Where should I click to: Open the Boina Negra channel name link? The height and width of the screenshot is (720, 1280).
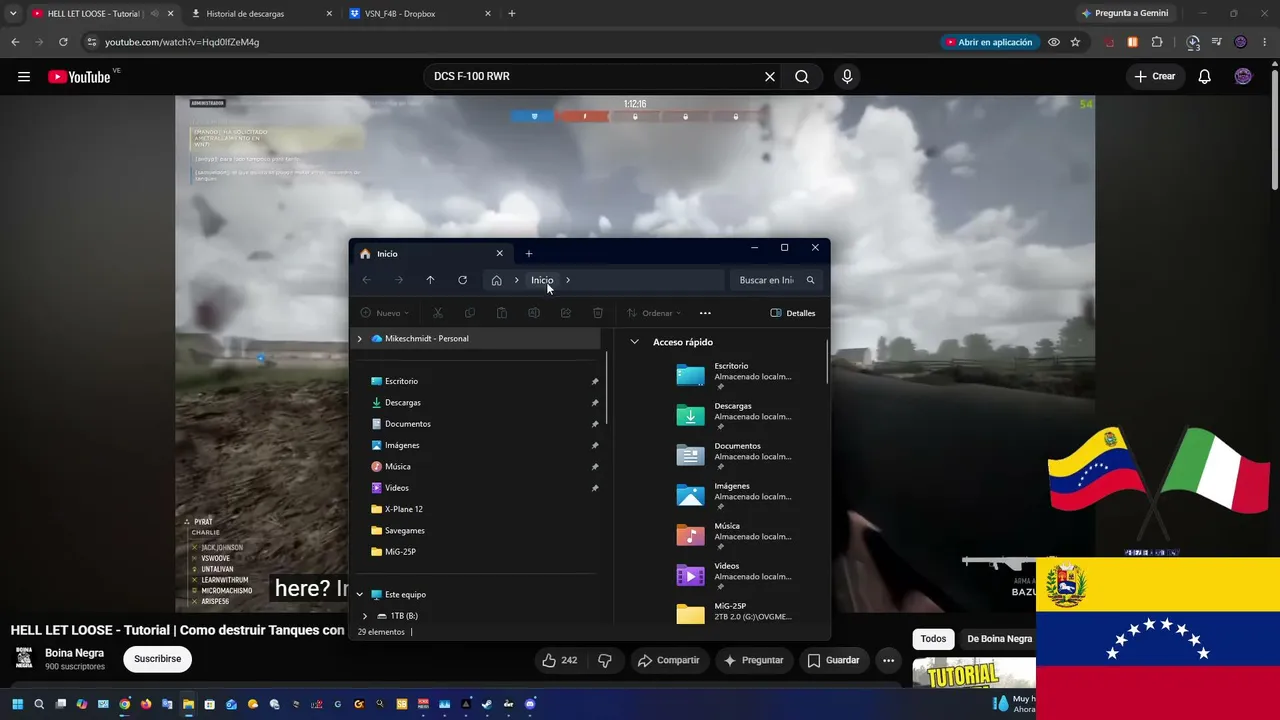pos(75,653)
